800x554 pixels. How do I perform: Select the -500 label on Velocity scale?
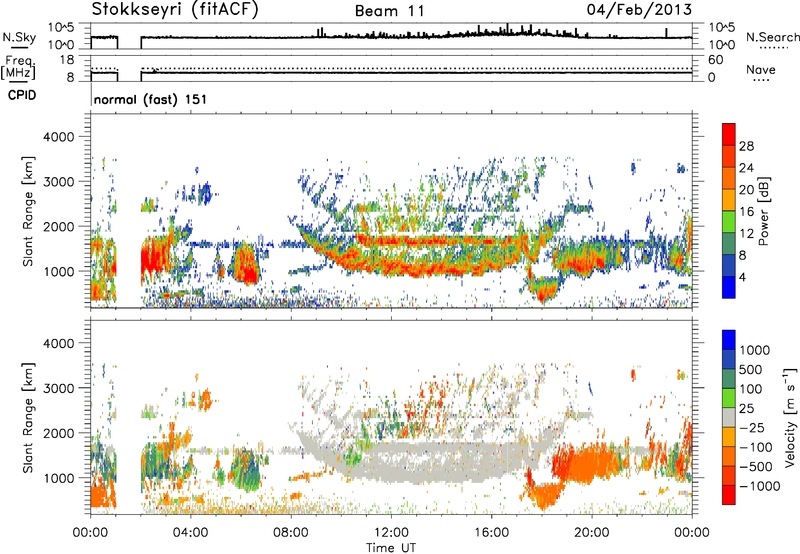click(x=756, y=467)
